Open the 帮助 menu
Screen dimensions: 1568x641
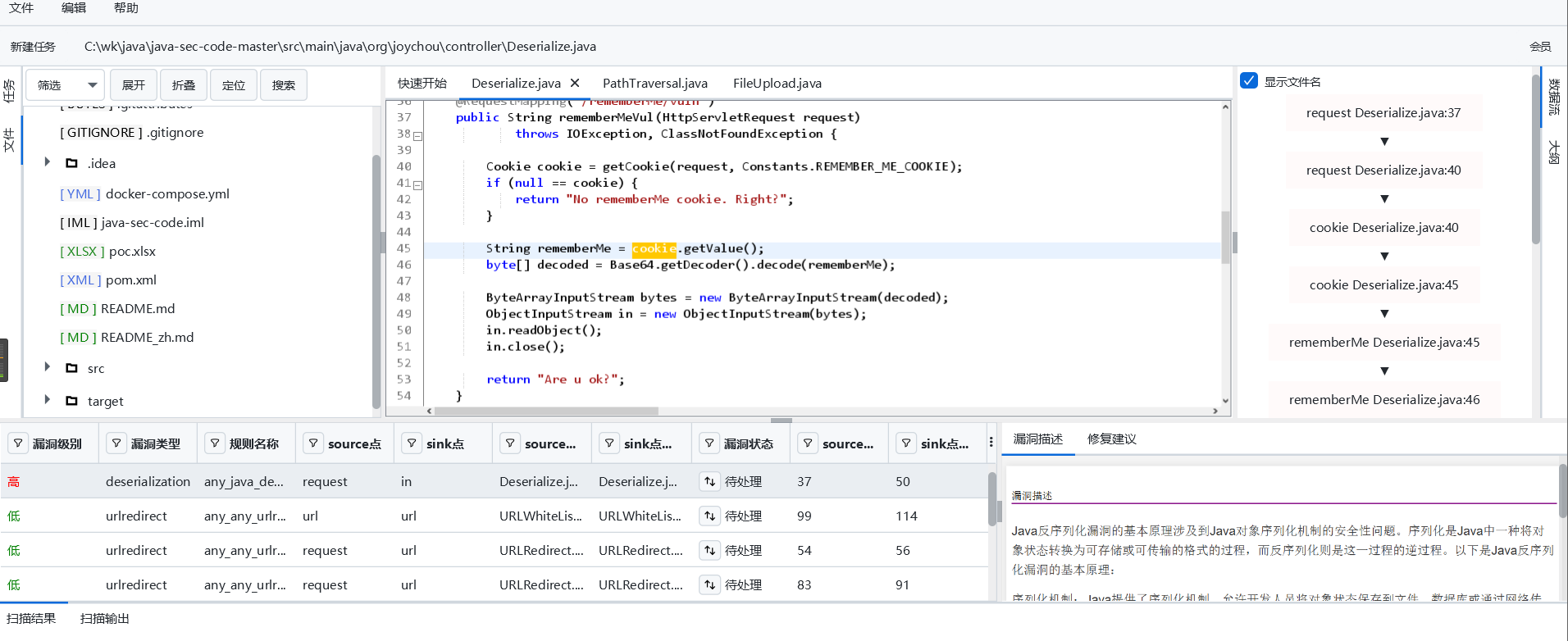click(126, 8)
